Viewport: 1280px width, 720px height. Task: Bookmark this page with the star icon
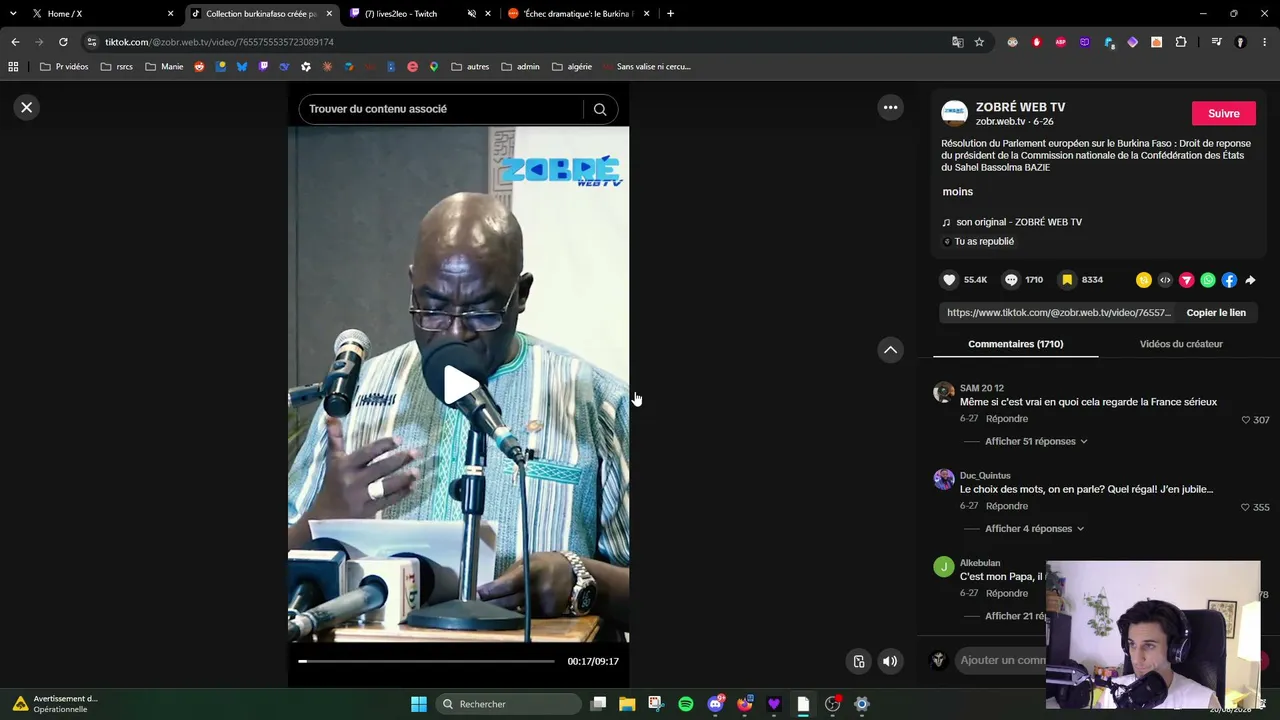coord(979,42)
